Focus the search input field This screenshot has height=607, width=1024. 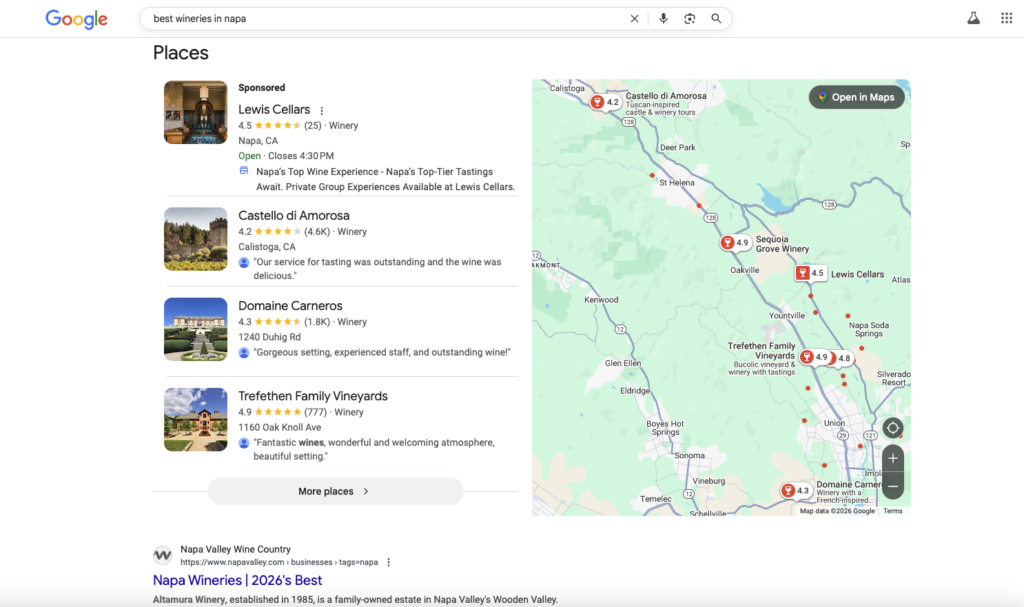click(380, 19)
